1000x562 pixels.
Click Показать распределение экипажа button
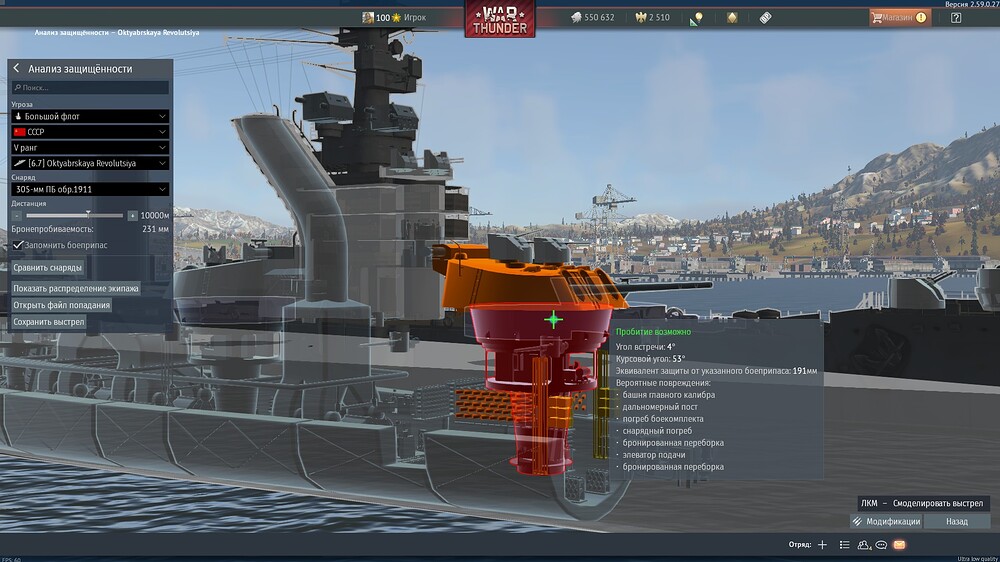[x=76, y=288]
